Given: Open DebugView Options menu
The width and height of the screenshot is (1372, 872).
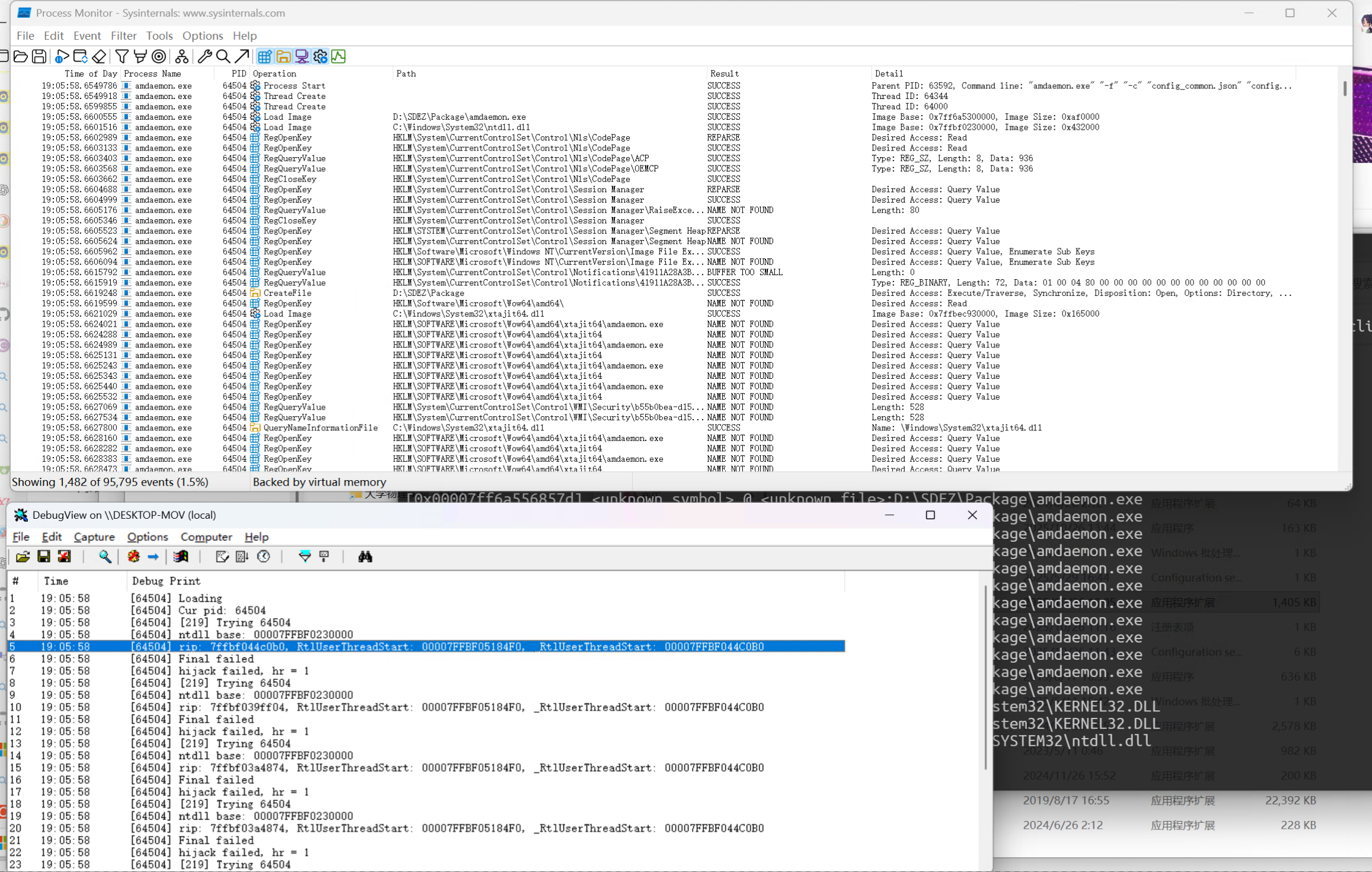Looking at the screenshot, I should [x=148, y=536].
